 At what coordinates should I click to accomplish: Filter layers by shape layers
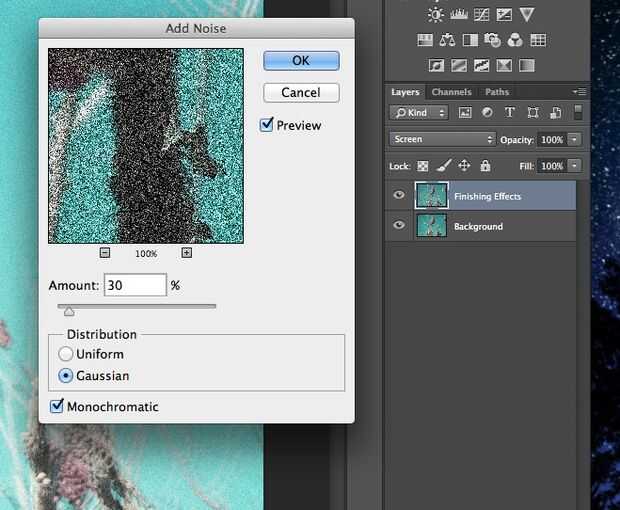533,113
